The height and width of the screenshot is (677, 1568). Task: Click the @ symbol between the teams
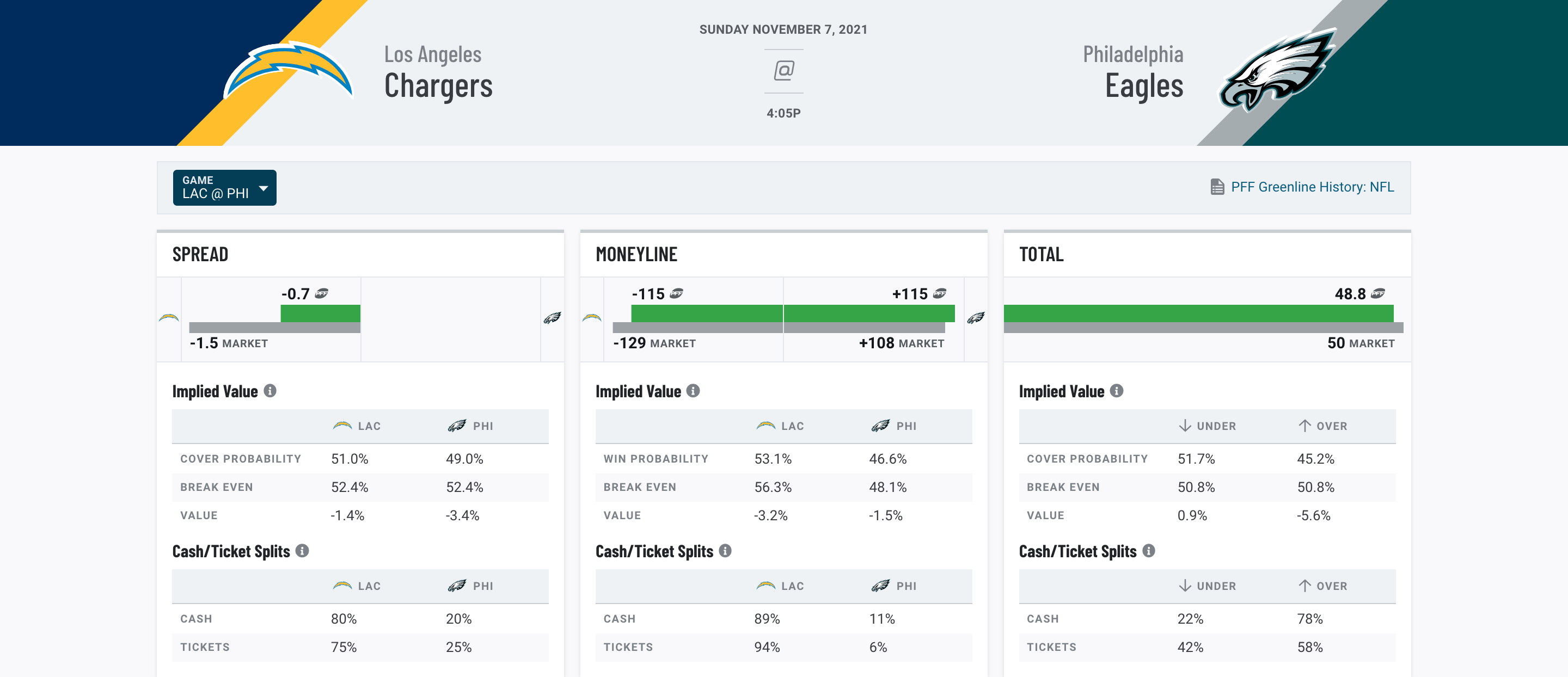pyautogui.click(x=784, y=71)
